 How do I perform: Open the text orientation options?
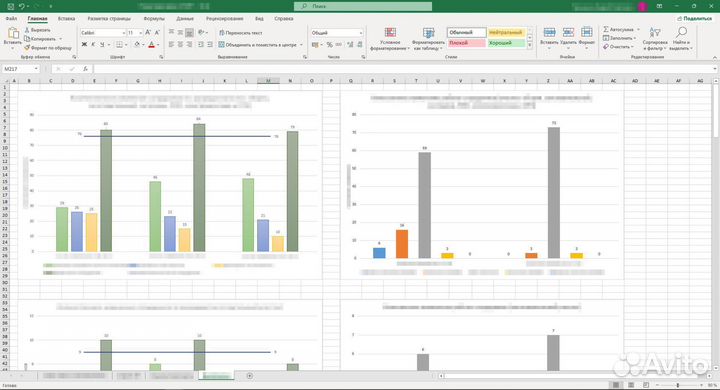tap(202, 32)
